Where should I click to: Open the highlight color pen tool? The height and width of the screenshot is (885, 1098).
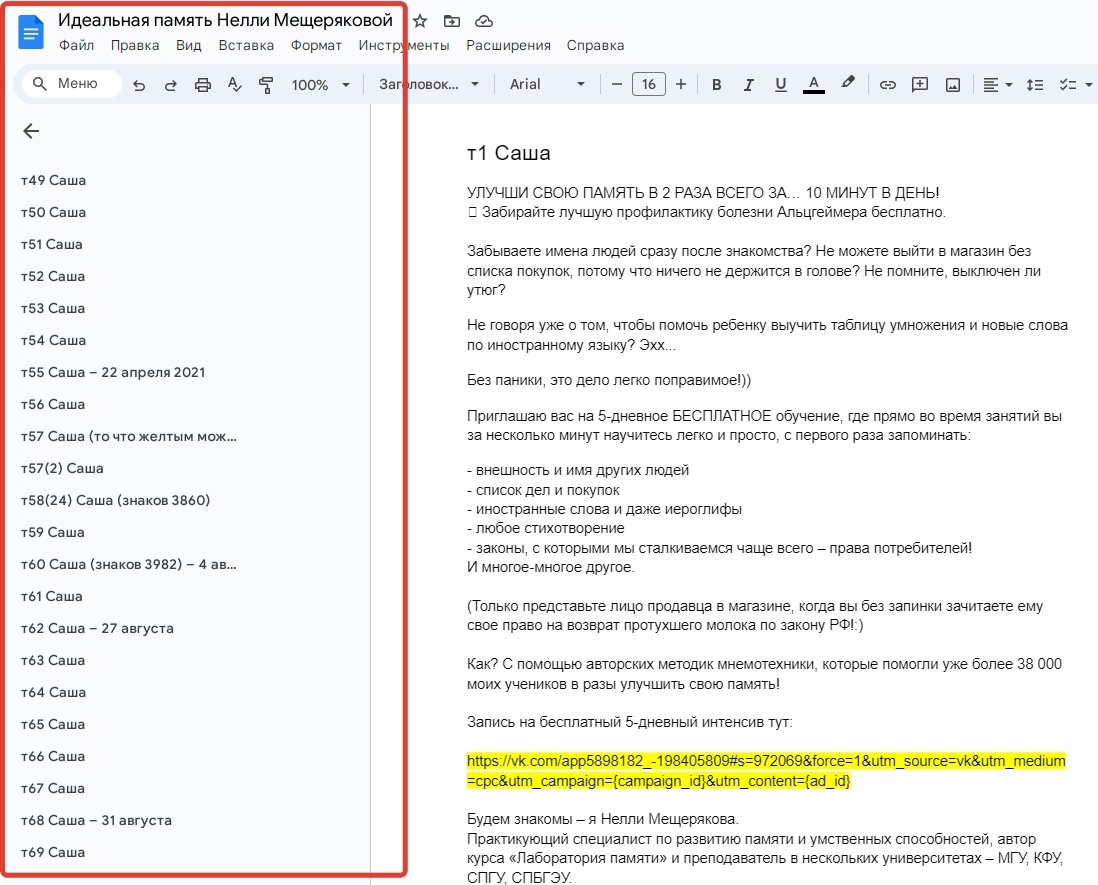pos(847,83)
